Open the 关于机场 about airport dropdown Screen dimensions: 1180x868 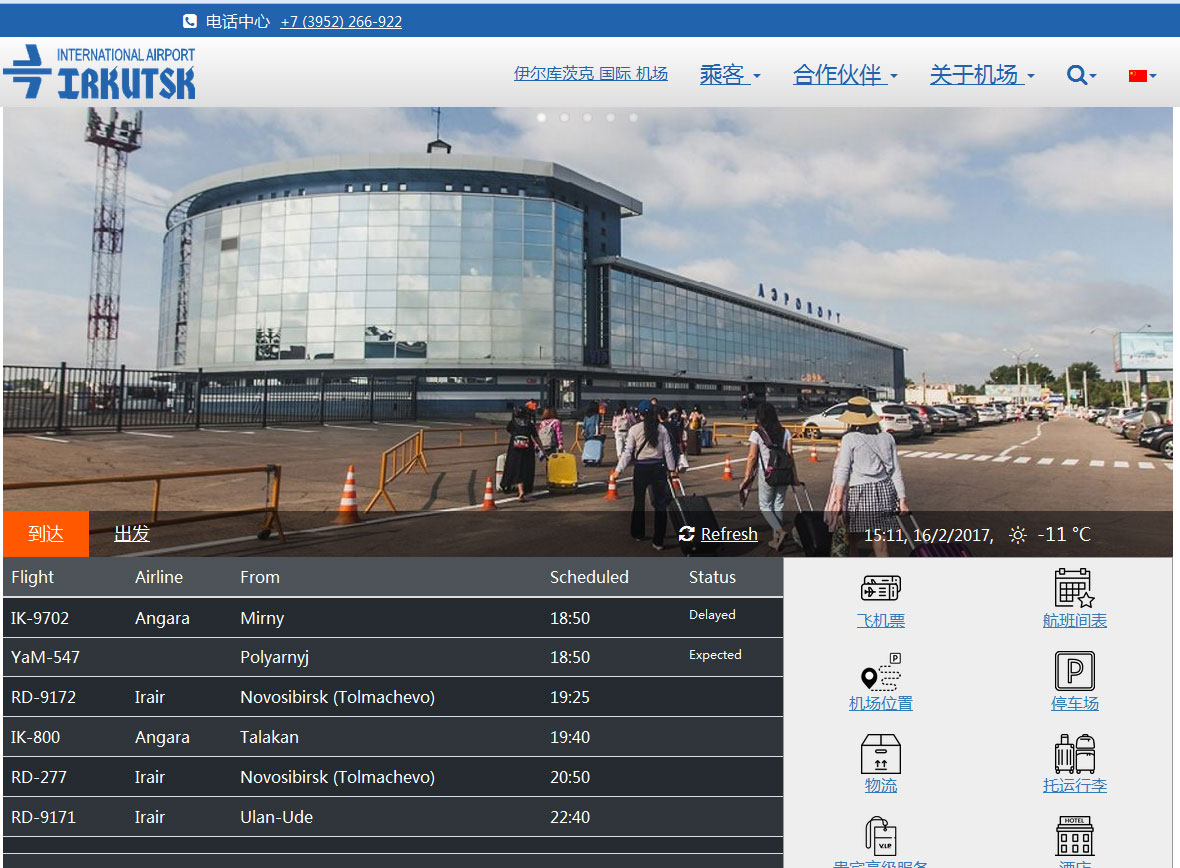click(981, 75)
